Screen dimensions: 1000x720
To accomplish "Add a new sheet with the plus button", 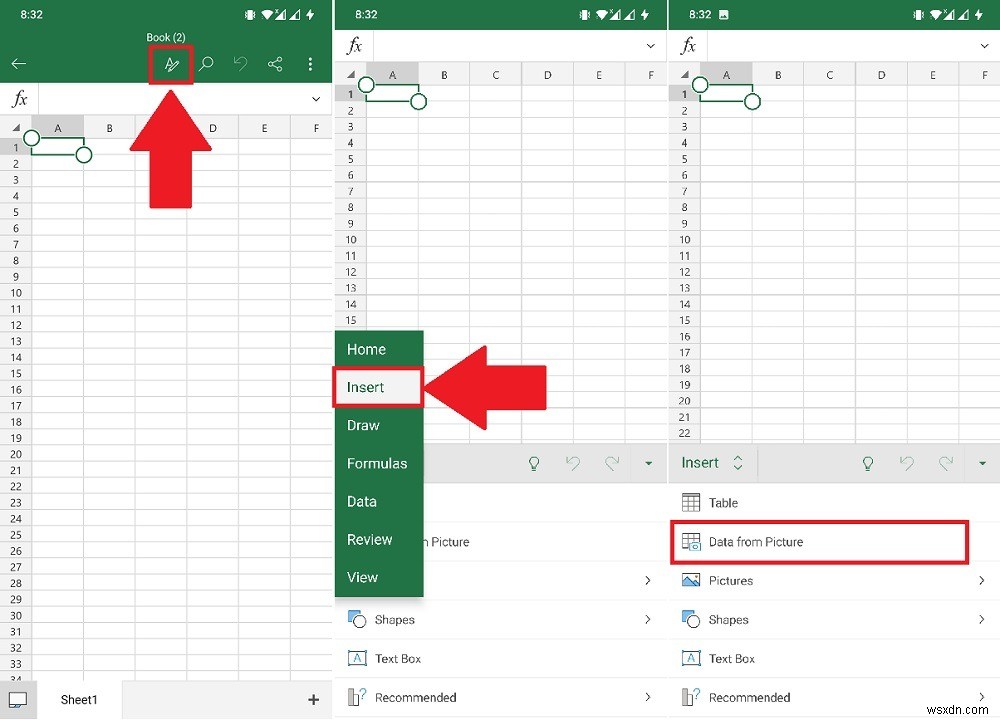I will tap(313, 699).
